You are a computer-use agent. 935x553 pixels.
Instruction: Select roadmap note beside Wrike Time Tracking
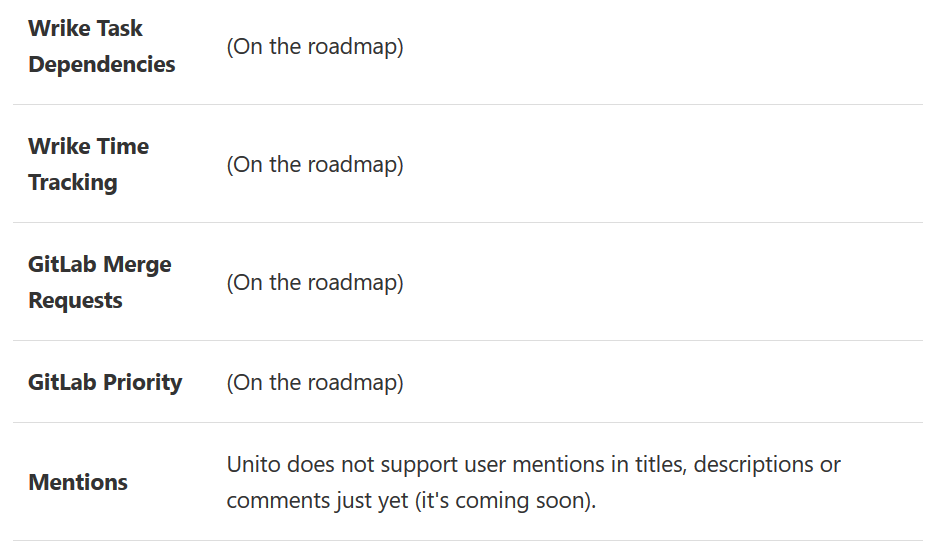[x=315, y=165]
